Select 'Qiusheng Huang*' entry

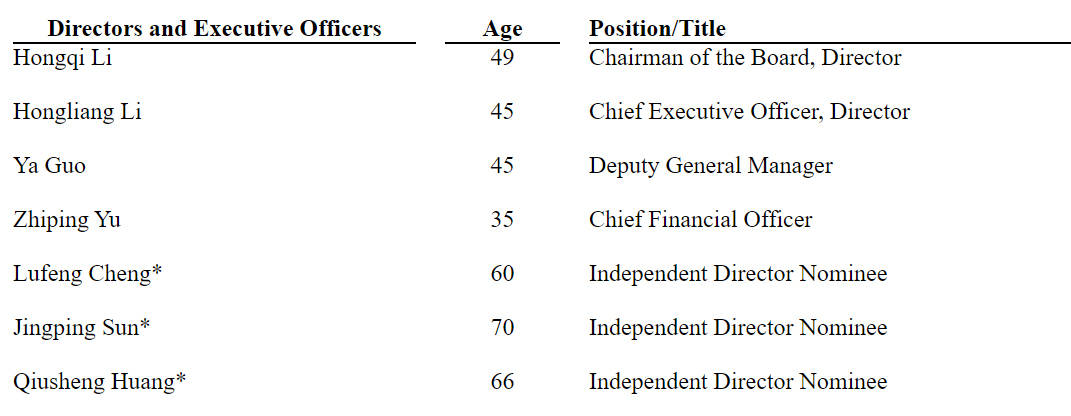pyautogui.click(x=99, y=382)
